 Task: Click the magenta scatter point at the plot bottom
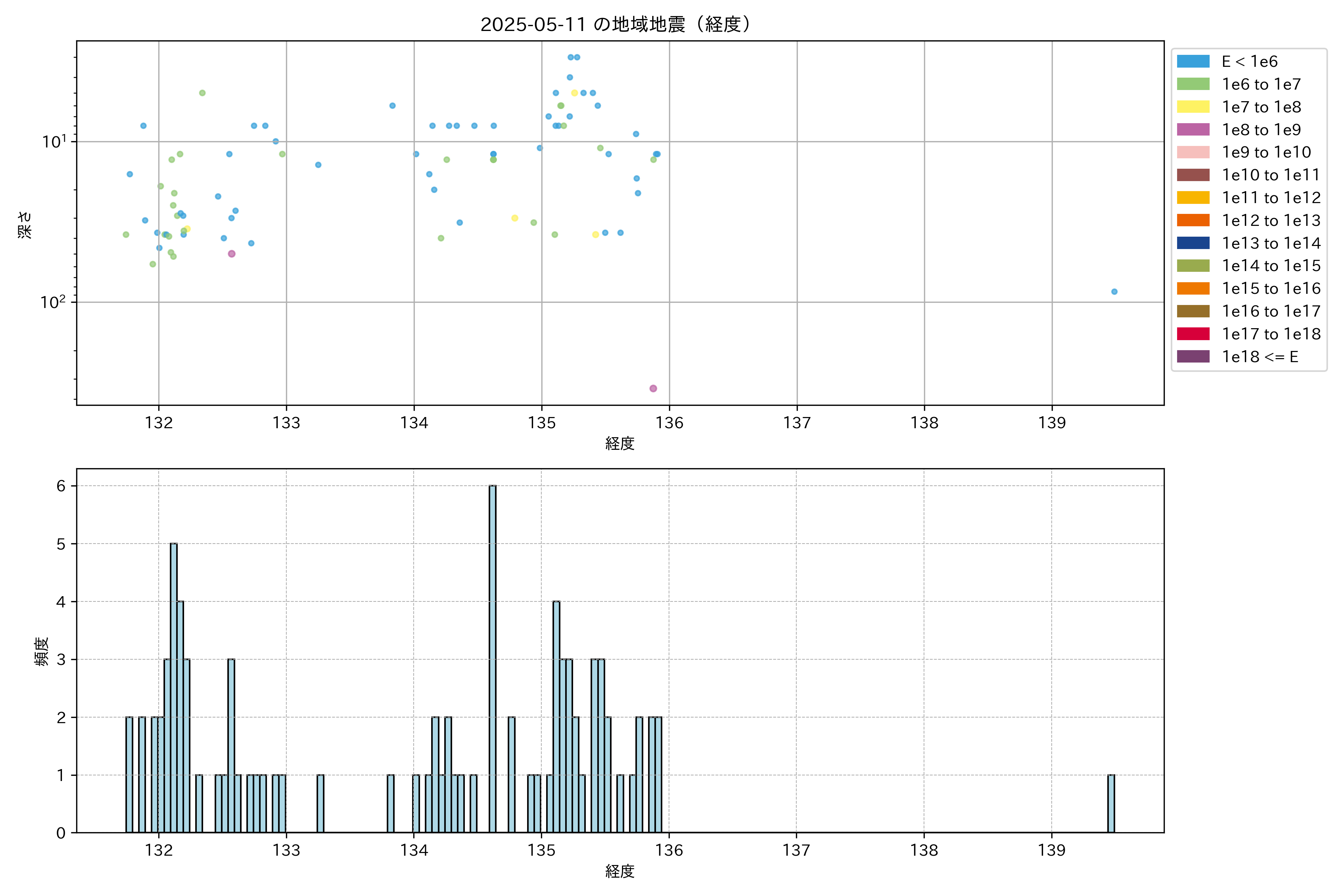(x=653, y=389)
